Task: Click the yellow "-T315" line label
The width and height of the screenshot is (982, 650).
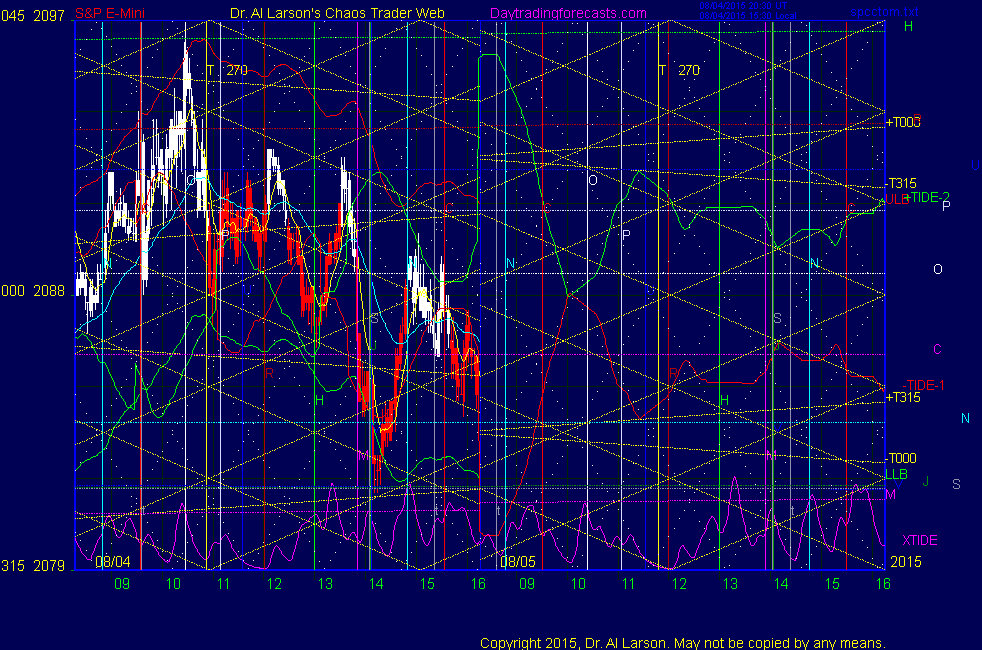Action: coord(901,183)
